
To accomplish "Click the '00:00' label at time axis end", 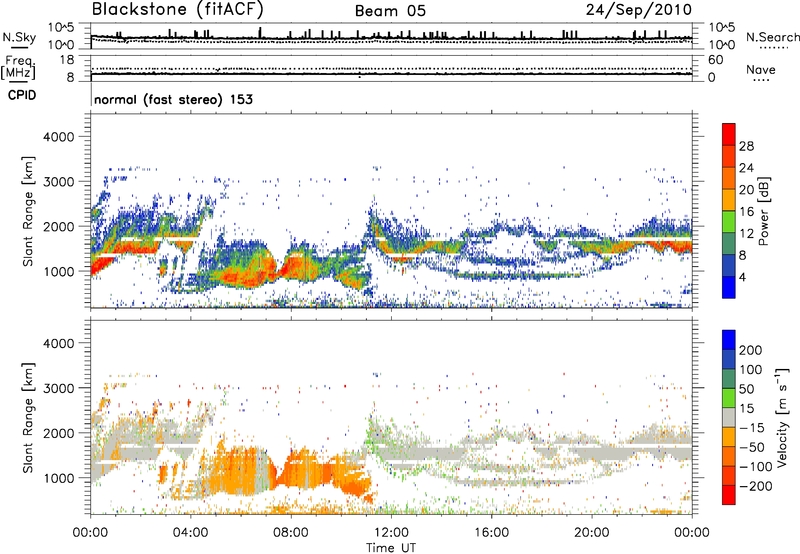I will click(692, 533).
